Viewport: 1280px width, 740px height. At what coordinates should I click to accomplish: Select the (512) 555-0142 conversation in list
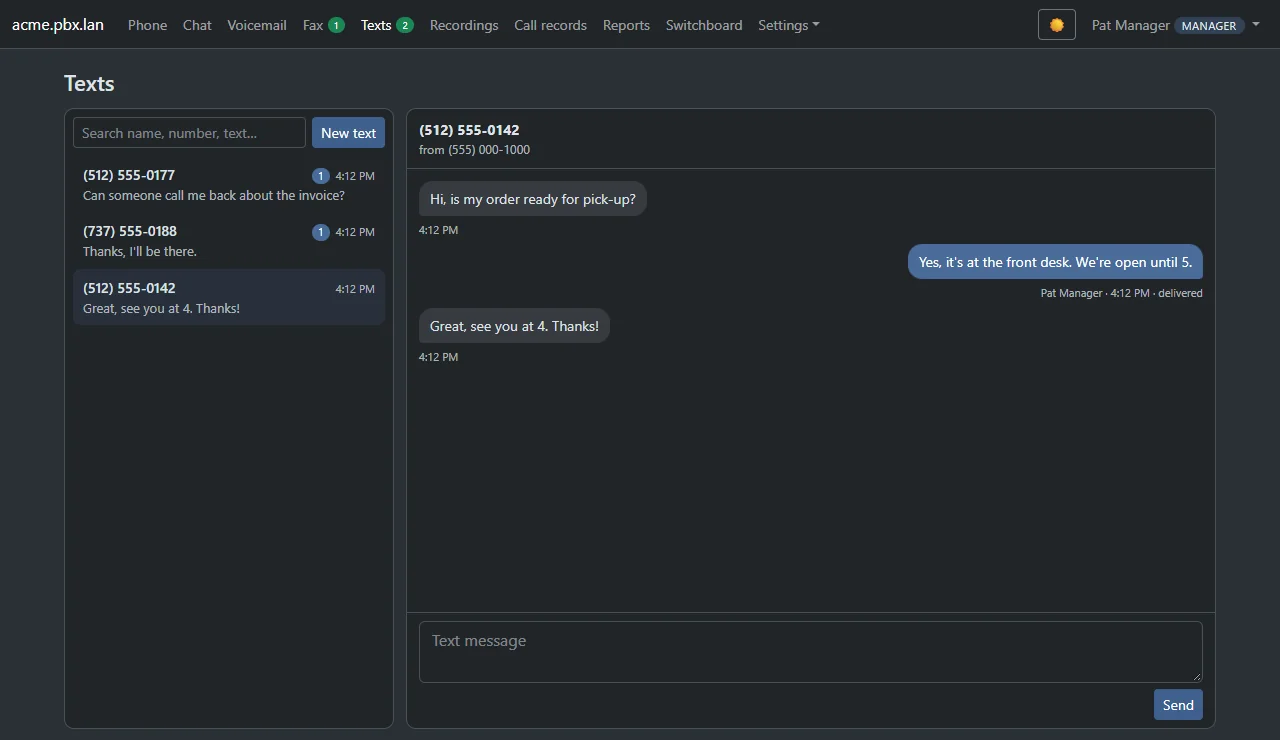(229, 297)
